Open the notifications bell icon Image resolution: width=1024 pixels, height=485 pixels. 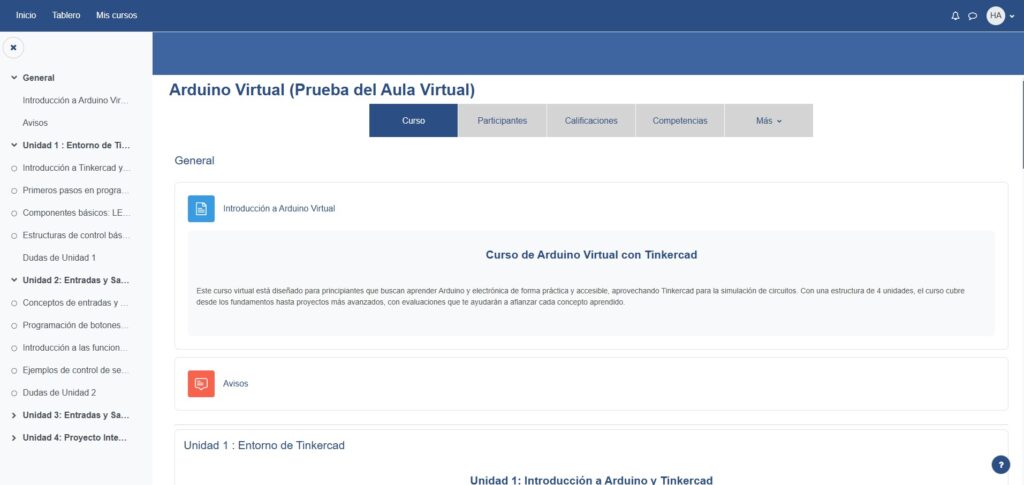point(955,16)
